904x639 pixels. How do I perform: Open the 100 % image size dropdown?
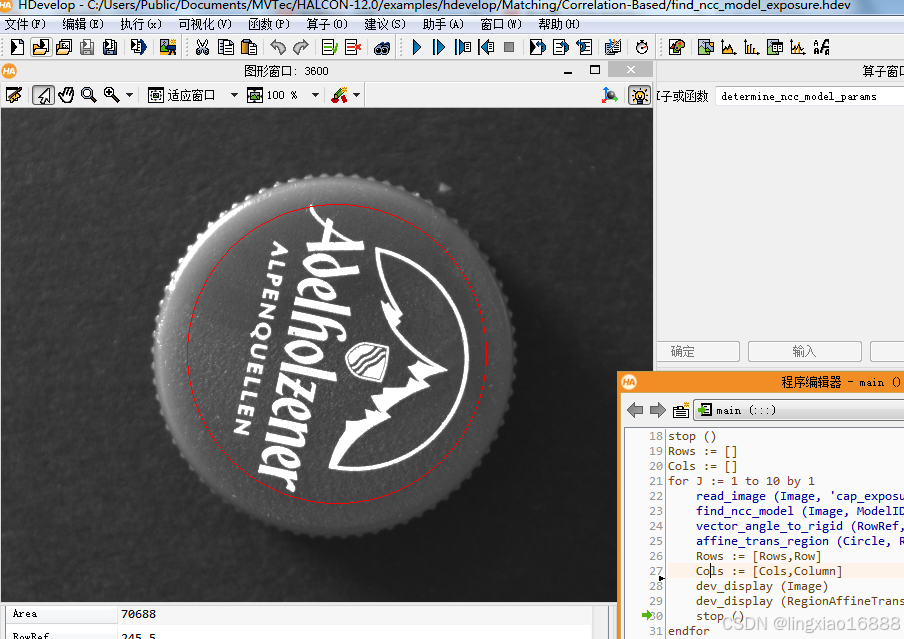[x=315, y=95]
